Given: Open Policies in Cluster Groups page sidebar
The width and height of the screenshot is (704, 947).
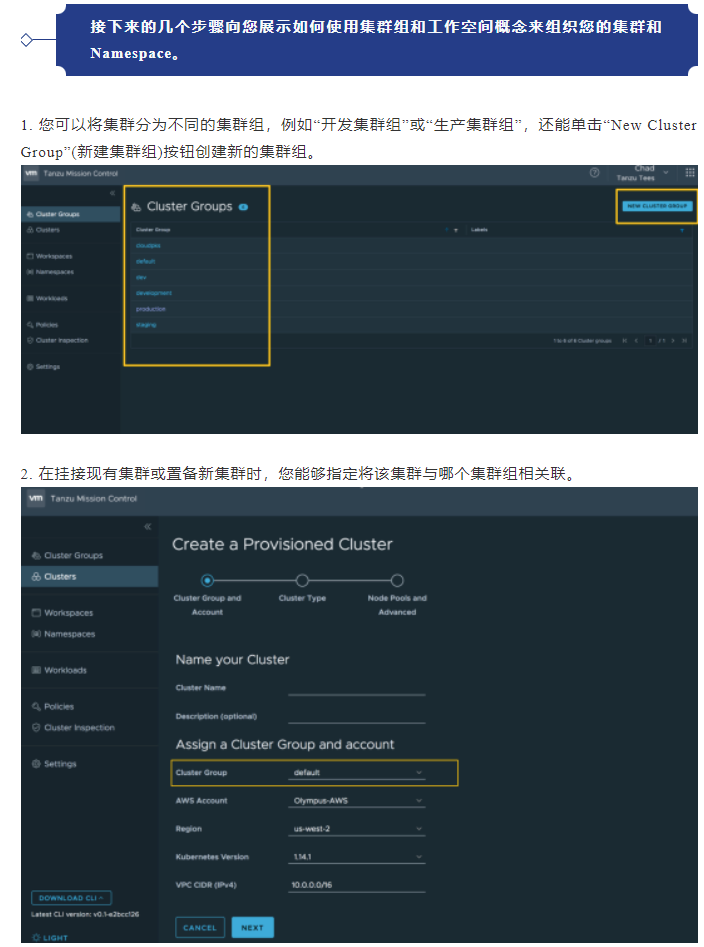Looking at the screenshot, I should click(42, 325).
